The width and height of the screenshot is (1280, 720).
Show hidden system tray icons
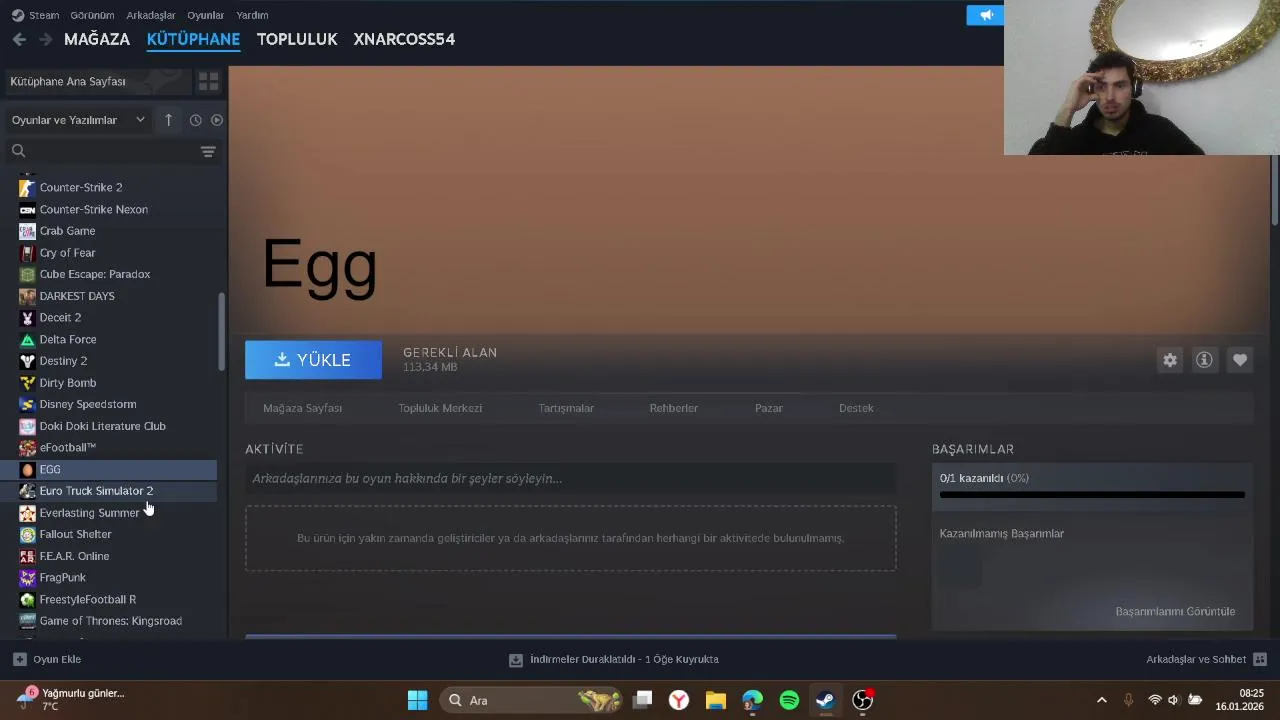tap(1102, 700)
